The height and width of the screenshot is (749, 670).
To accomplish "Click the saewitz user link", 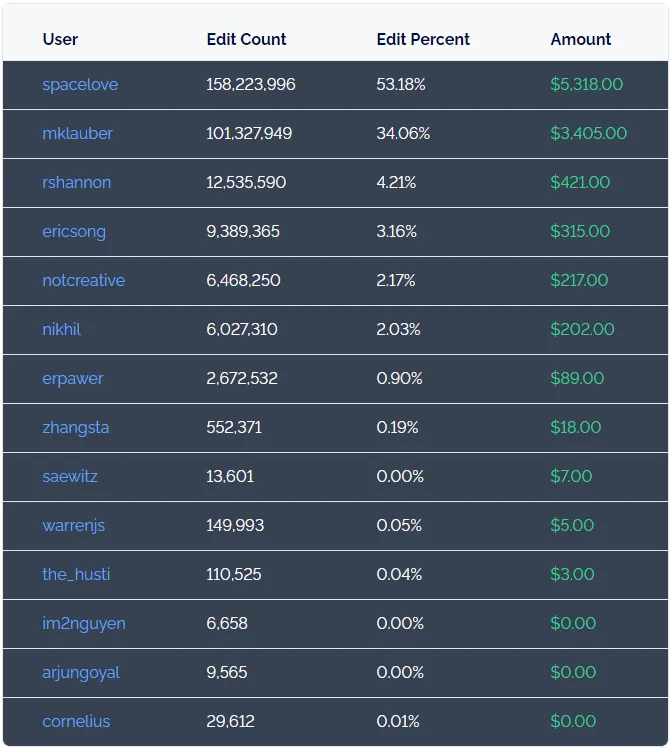I will coord(70,477).
